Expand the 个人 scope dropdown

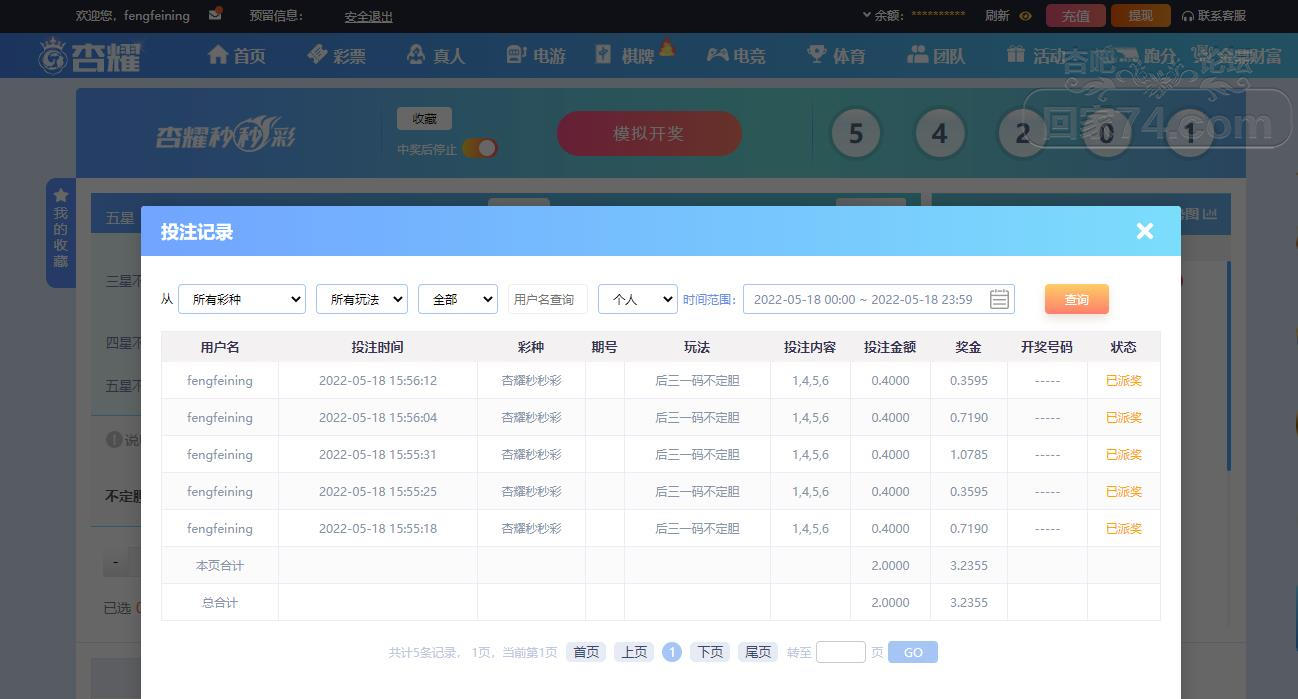coord(637,299)
